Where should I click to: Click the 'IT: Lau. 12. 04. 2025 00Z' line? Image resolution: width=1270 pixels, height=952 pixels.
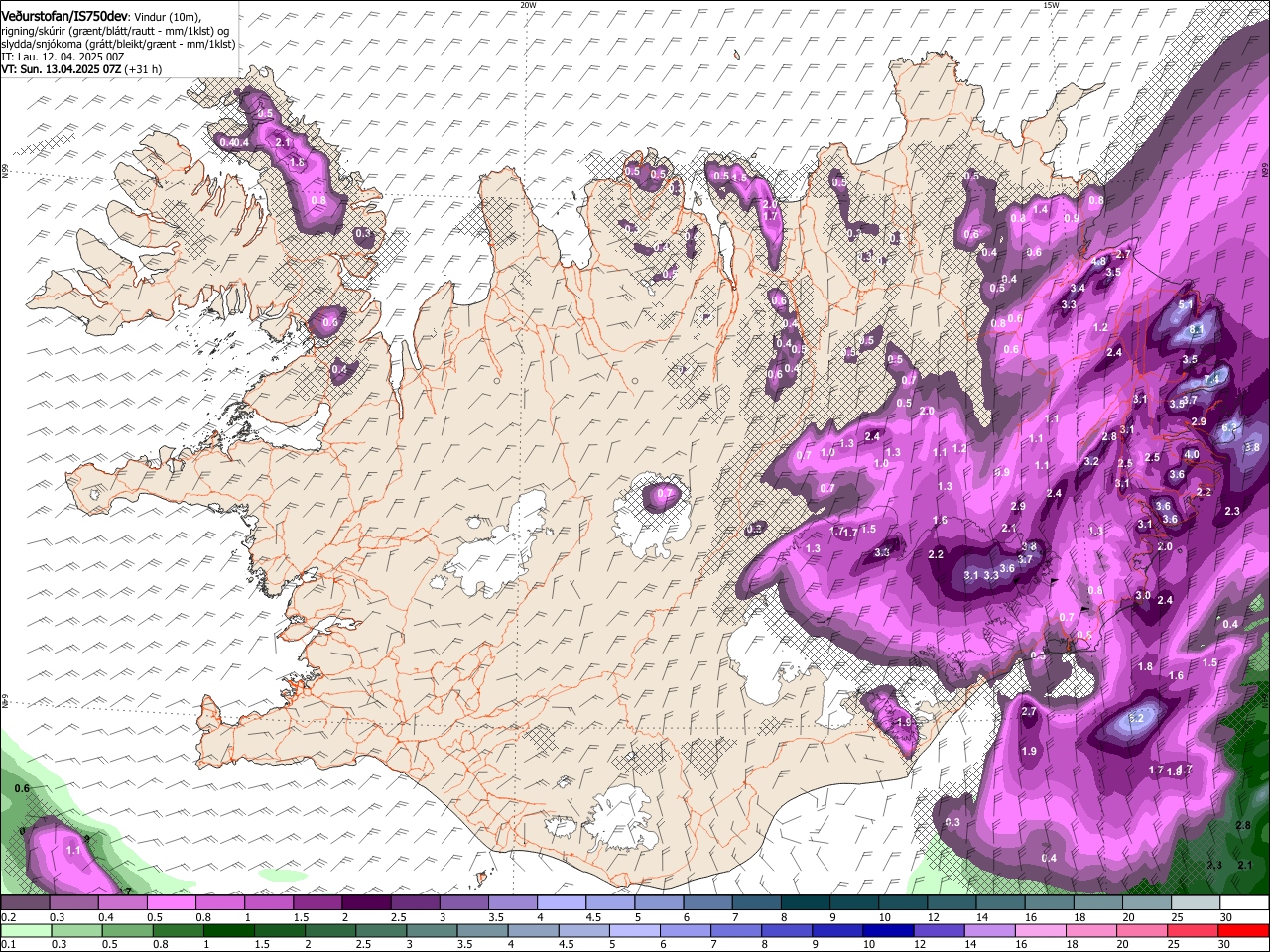[x=63, y=58]
